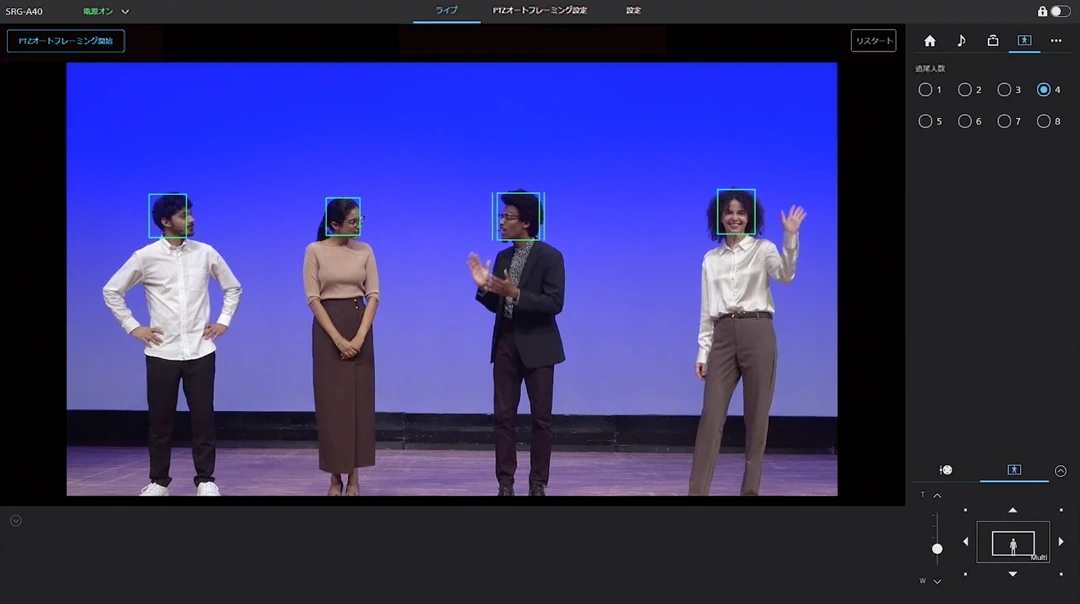Pan camera right with right arrow

pos(1061,542)
